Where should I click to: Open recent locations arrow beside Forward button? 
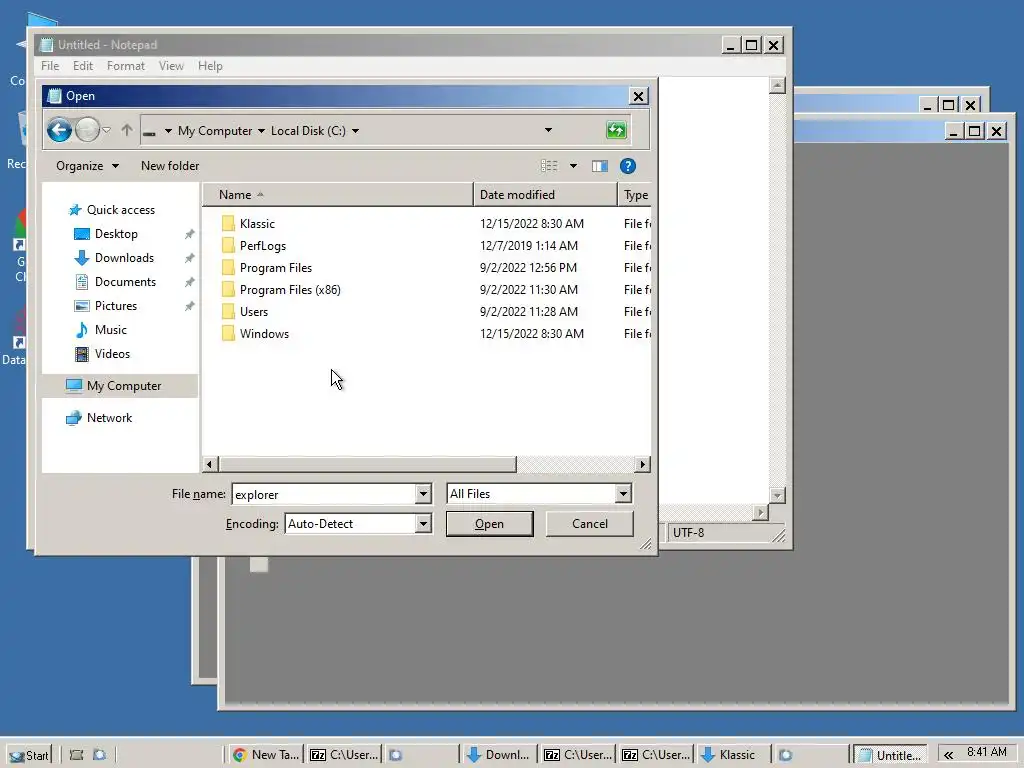coord(106,130)
